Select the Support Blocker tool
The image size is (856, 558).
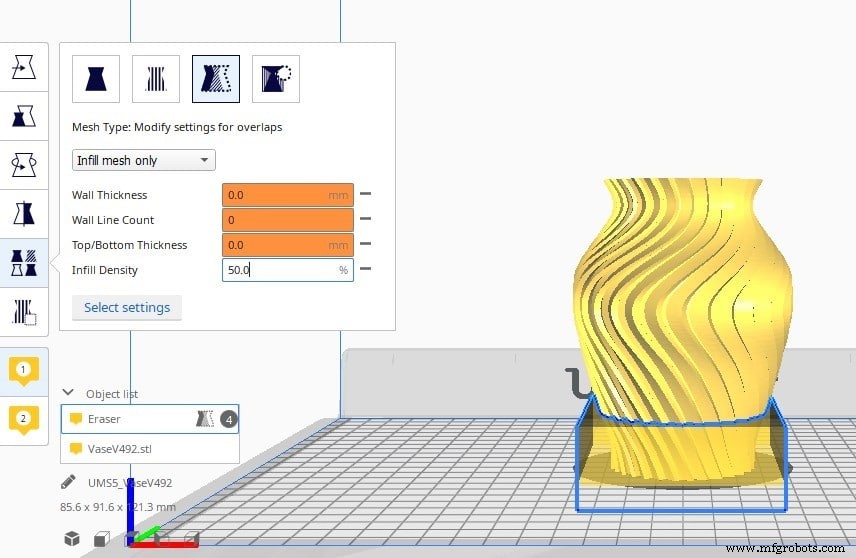point(24,312)
